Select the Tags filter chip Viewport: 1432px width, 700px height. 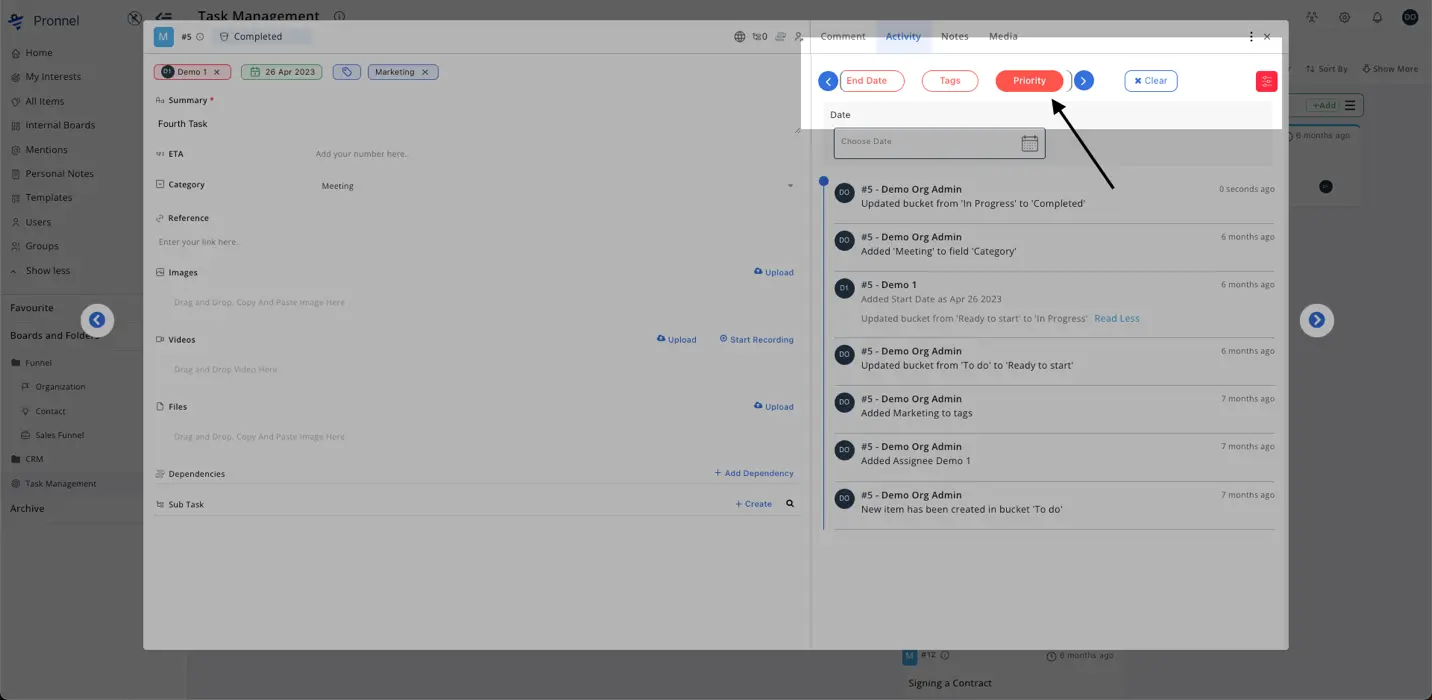(950, 81)
